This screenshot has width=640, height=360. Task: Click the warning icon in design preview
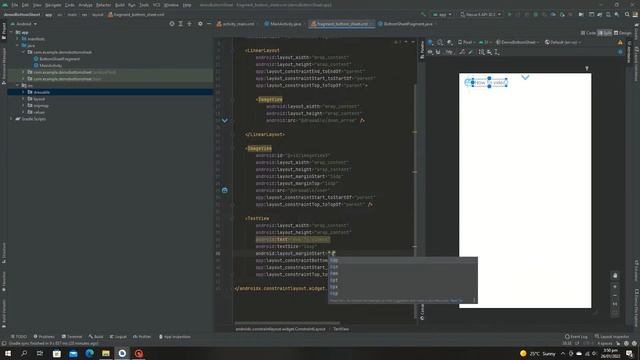pos(620,42)
